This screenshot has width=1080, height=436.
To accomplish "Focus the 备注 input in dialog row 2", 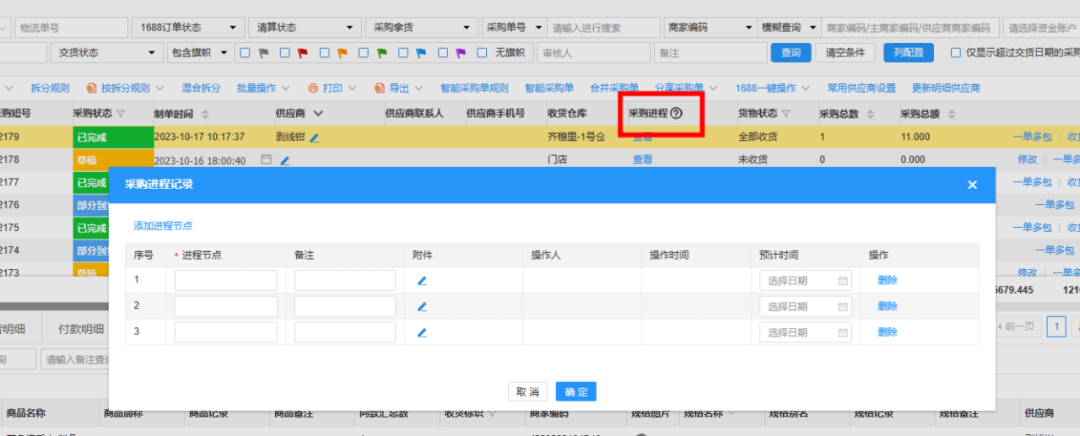I will (345, 307).
